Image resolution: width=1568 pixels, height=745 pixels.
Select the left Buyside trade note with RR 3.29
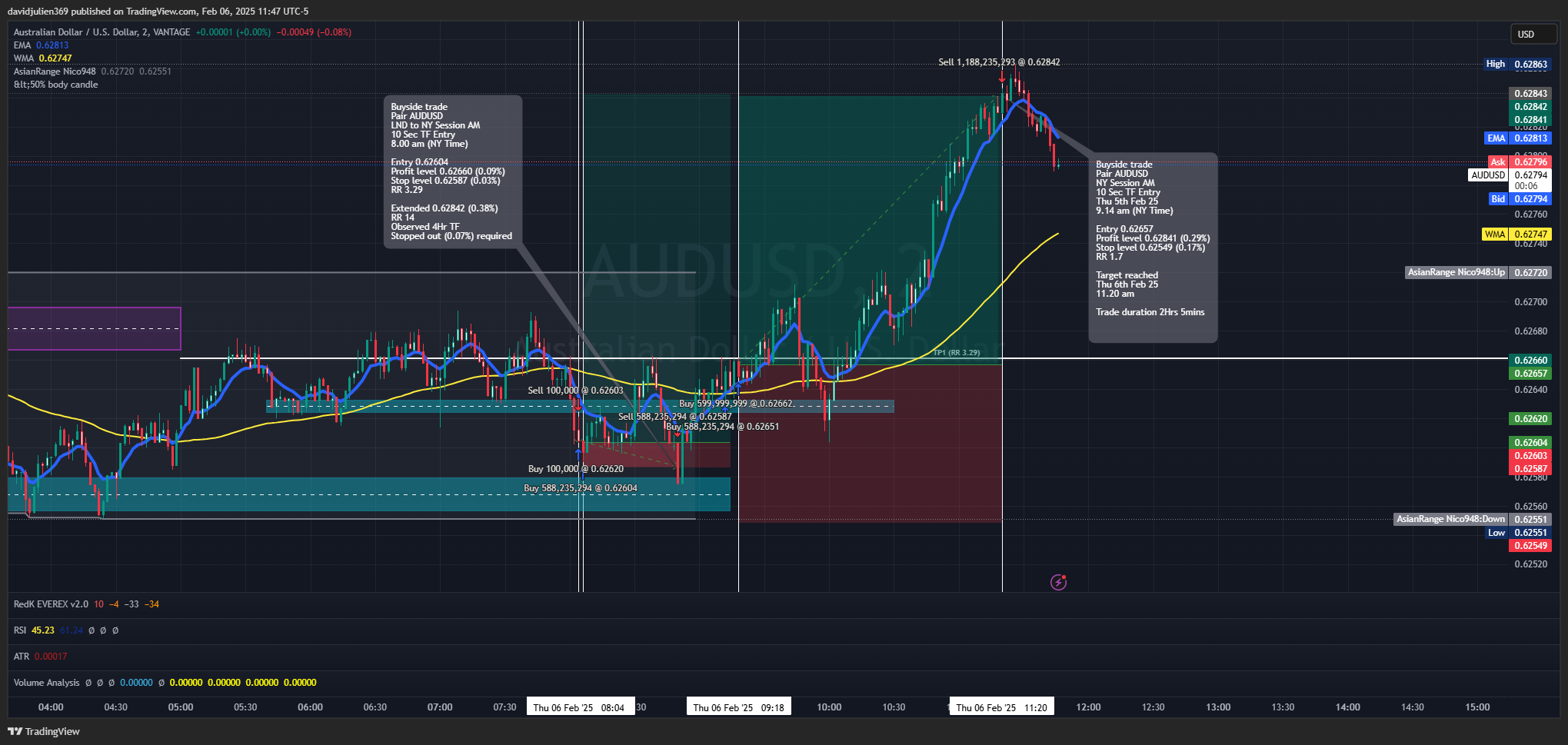pyautogui.click(x=453, y=171)
